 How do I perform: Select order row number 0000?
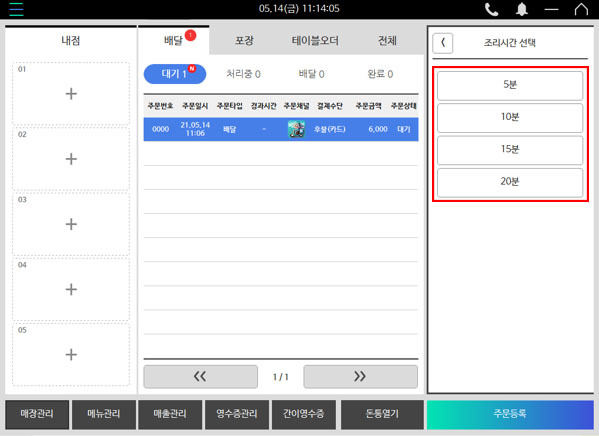[x=281, y=129]
